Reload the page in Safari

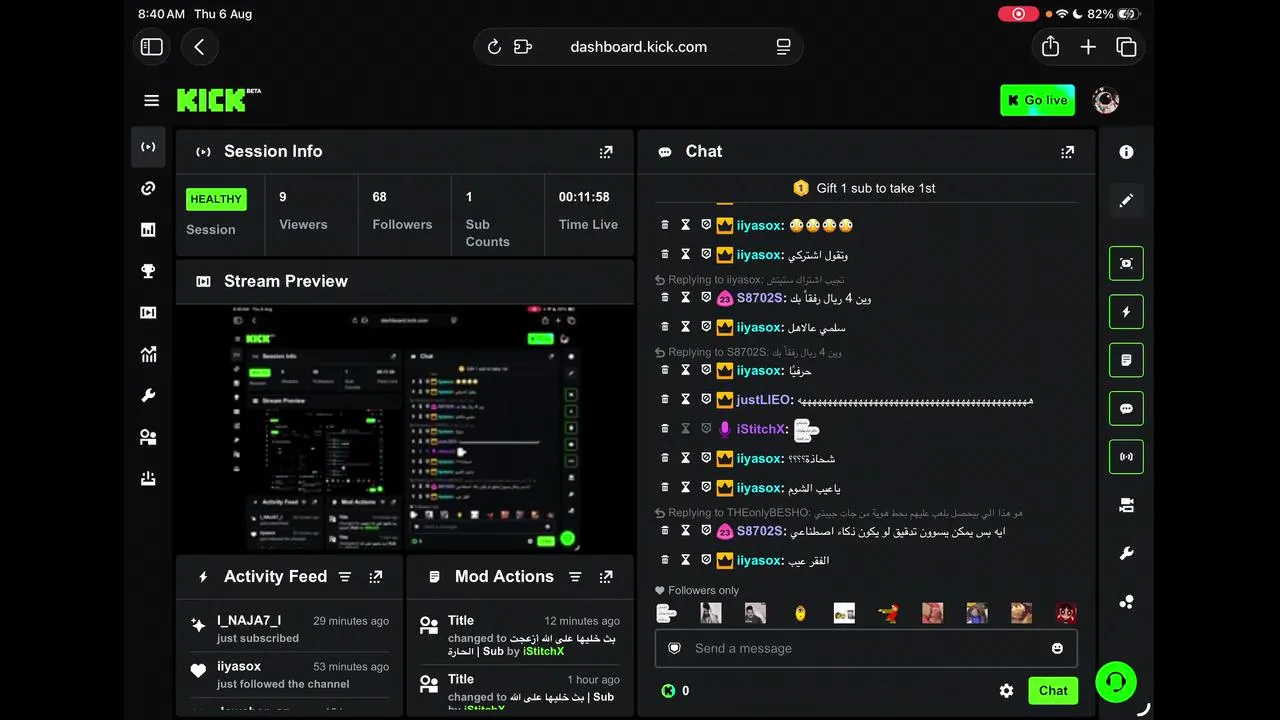coord(494,47)
